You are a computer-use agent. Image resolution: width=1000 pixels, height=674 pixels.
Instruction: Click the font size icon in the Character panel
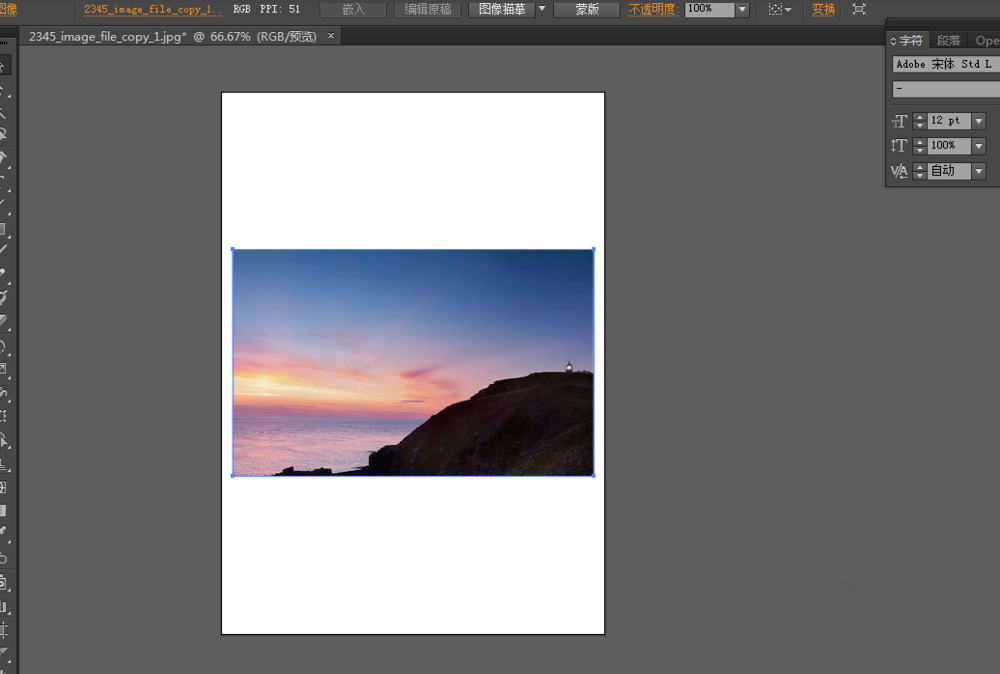(900, 121)
